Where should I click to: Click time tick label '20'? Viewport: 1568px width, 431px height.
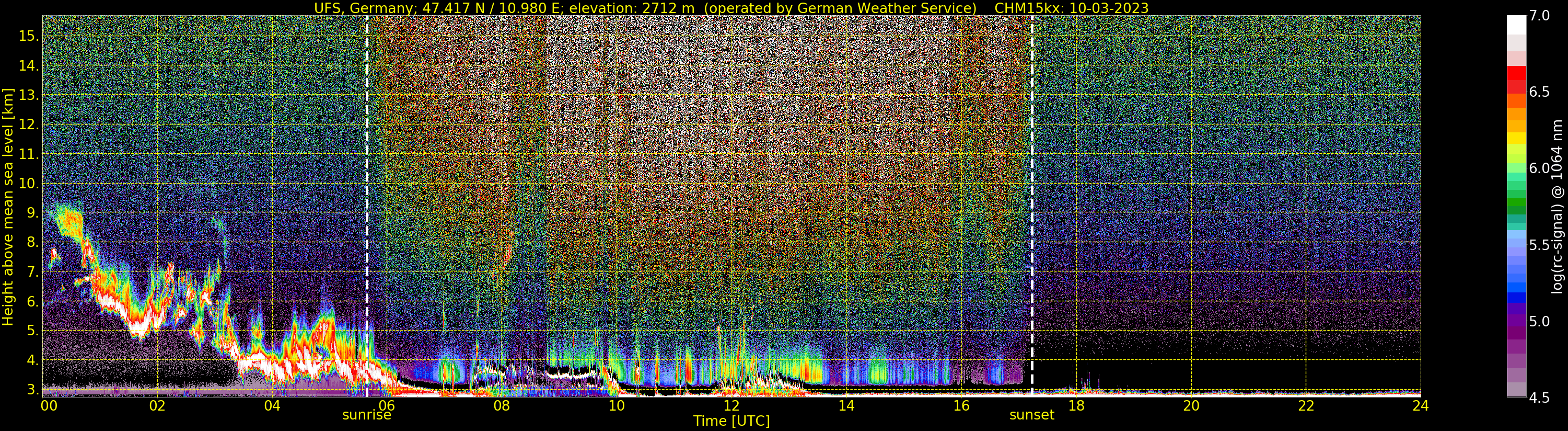[x=1191, y=405]
